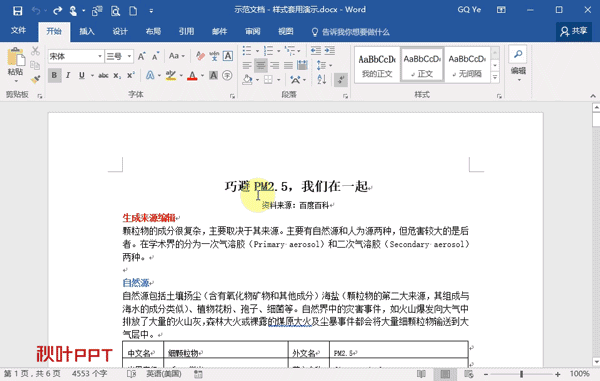Click the Borders grid icon
600x381 pixels.
[x=268, y=80]
